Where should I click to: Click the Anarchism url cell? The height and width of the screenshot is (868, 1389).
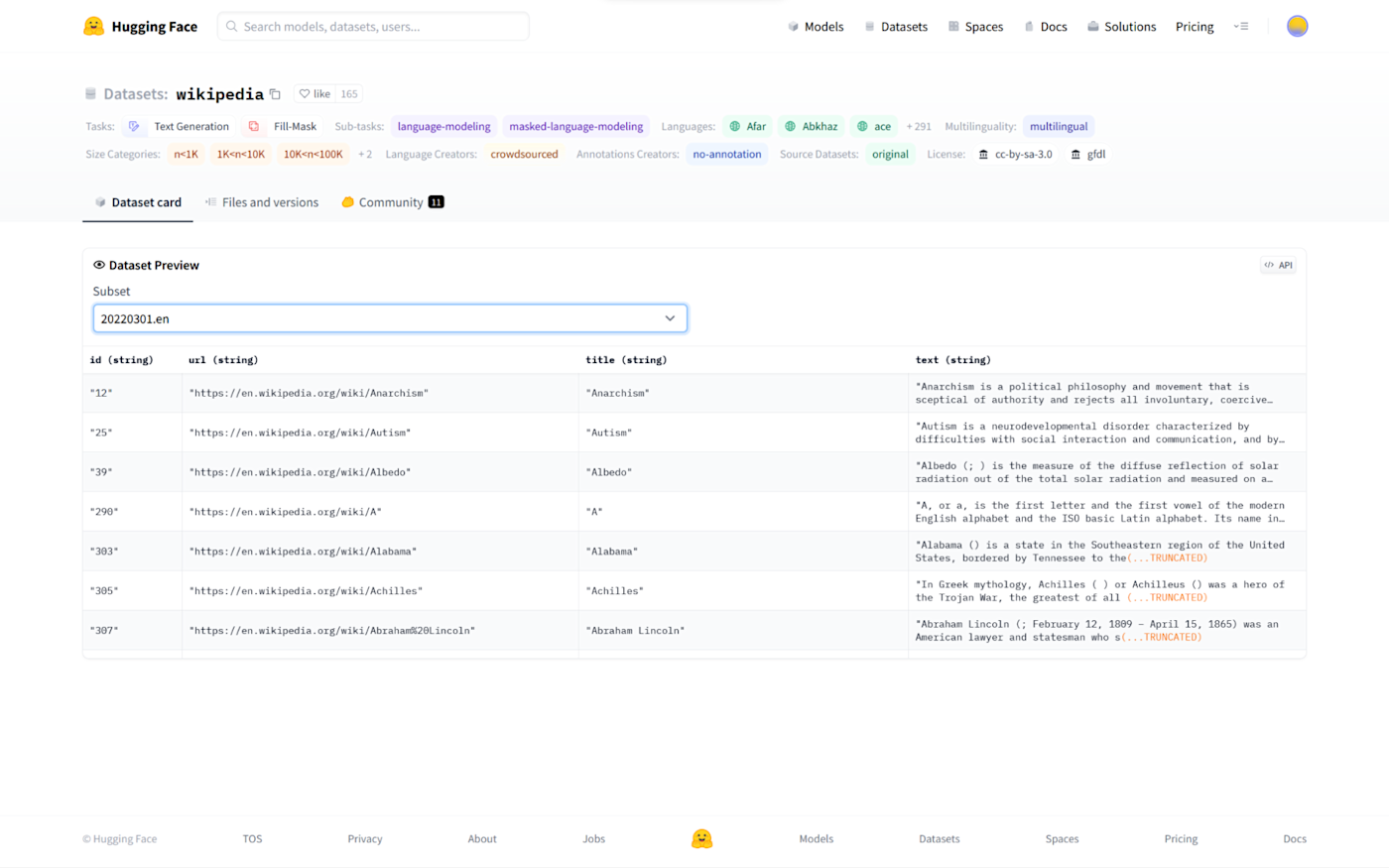(x=380, y=394)
